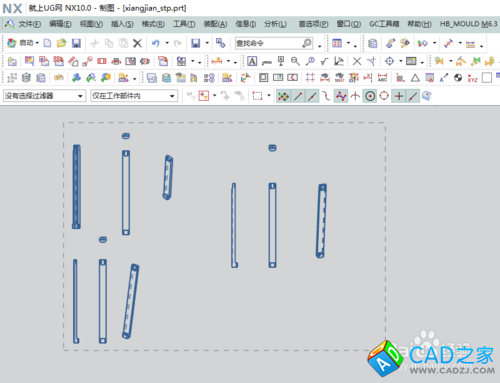Image resolution: width=500 pixels, height=383 pixels.
Task: Toggle the Mid Point snap
Action: (312, 96)
